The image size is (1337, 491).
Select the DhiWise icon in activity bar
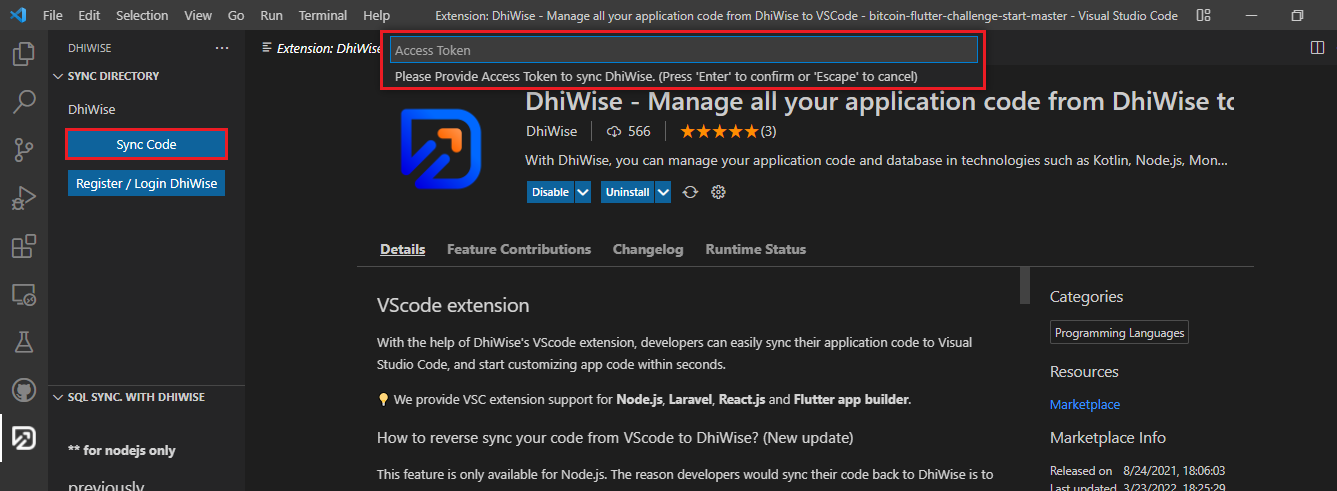(24, 438)
